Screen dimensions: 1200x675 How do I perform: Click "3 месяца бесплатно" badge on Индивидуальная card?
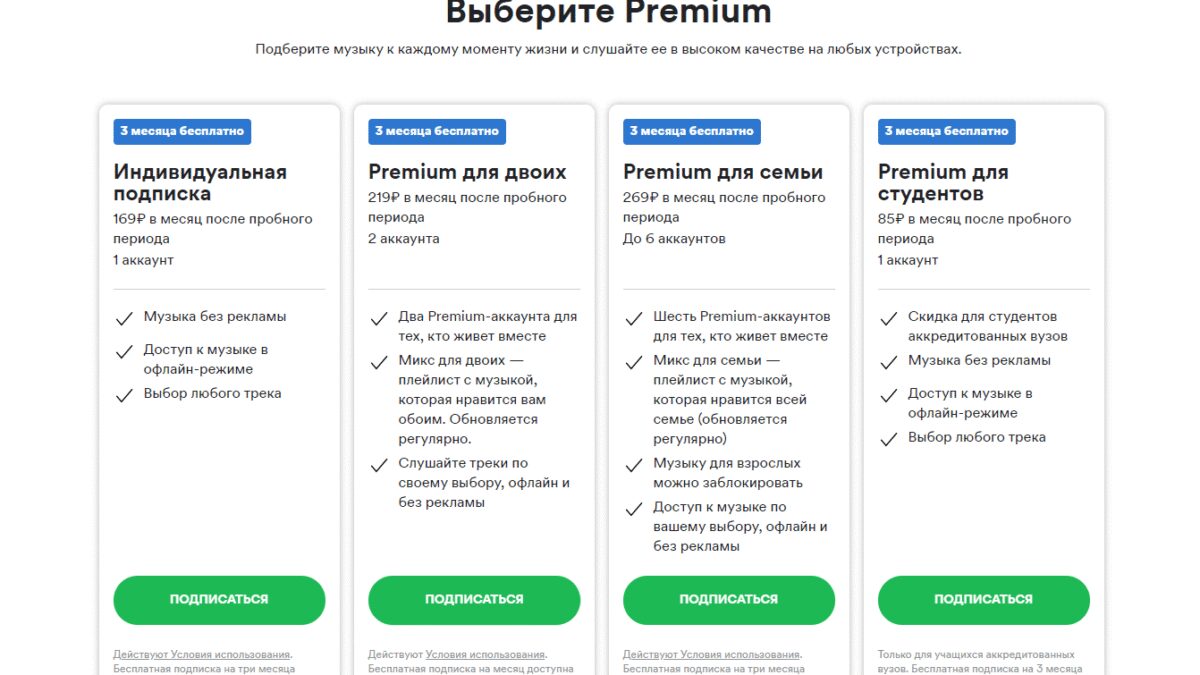(x=182, y=131)
